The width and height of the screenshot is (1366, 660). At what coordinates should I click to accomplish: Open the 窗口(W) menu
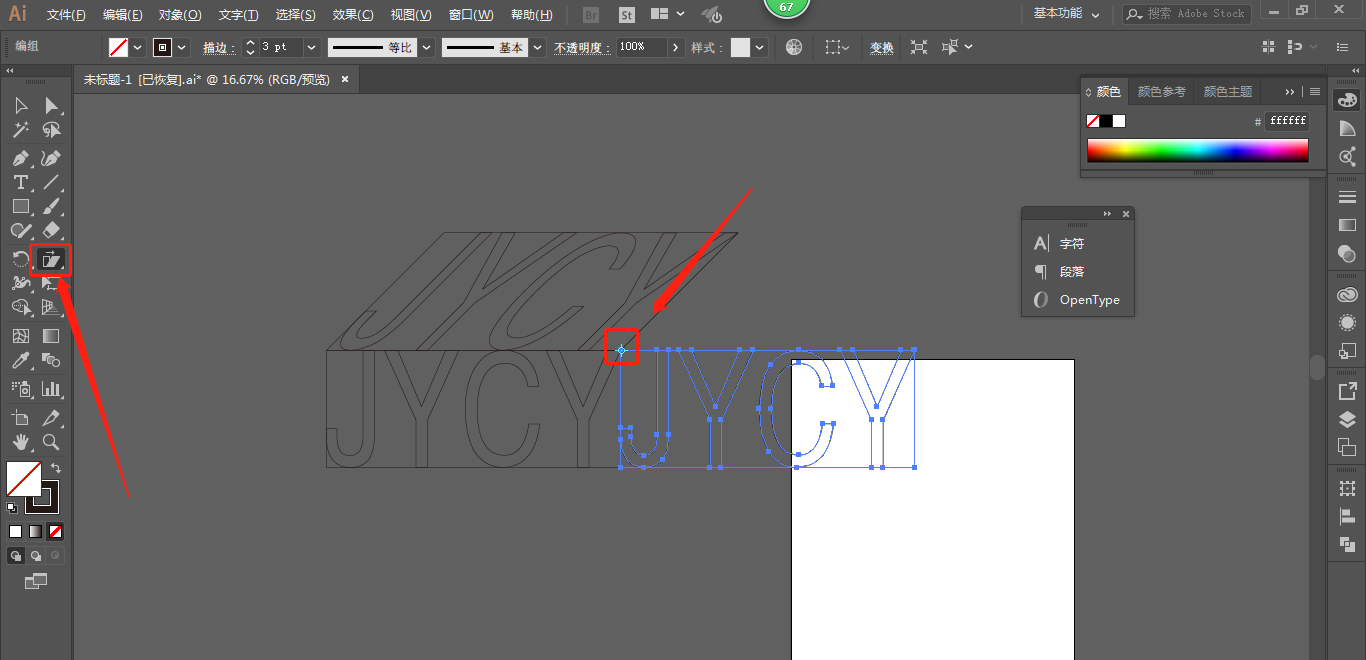471,15
